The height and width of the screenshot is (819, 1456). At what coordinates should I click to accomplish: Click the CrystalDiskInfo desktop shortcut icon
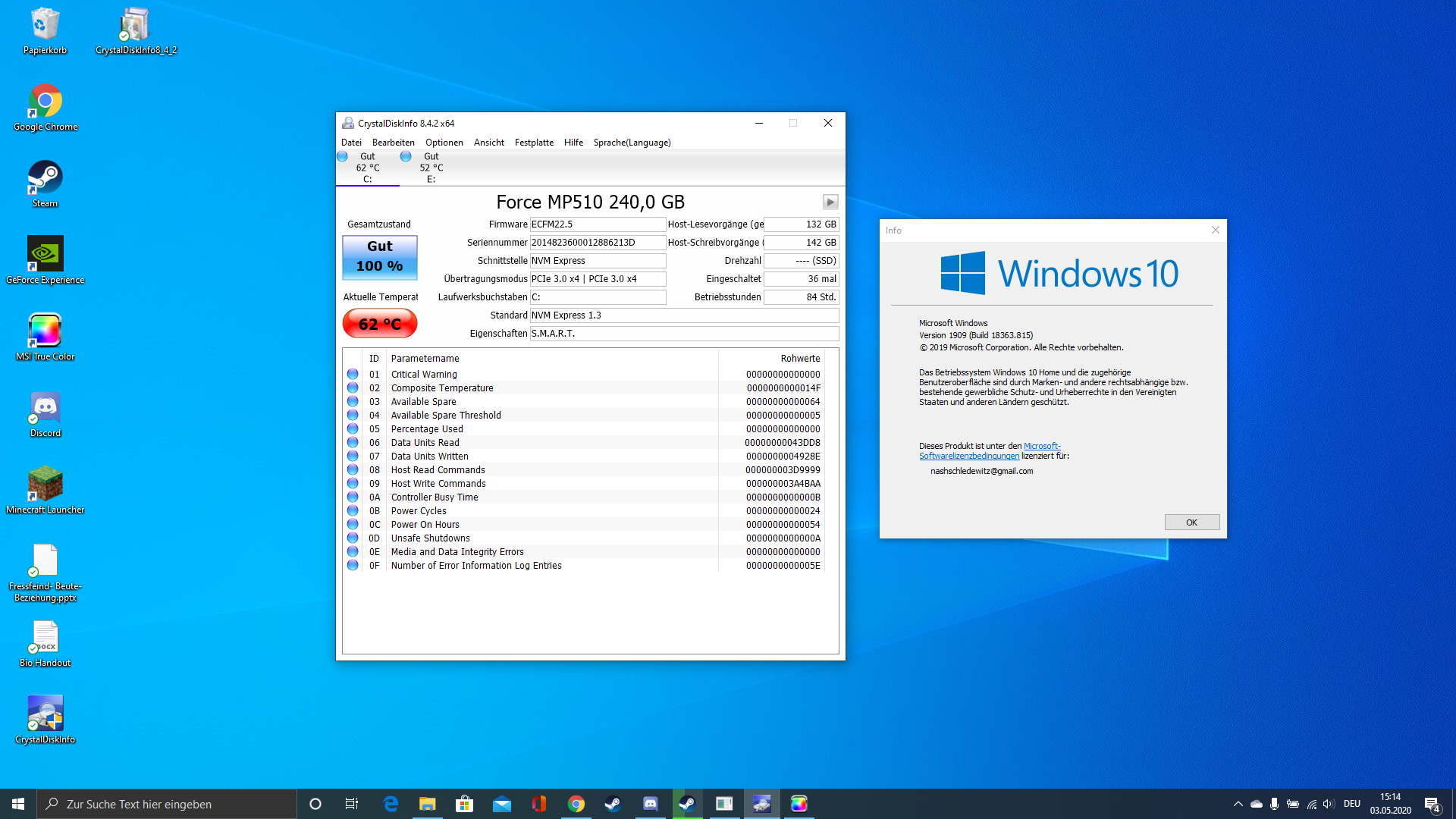pyautogui.click(x=45, y=714)
